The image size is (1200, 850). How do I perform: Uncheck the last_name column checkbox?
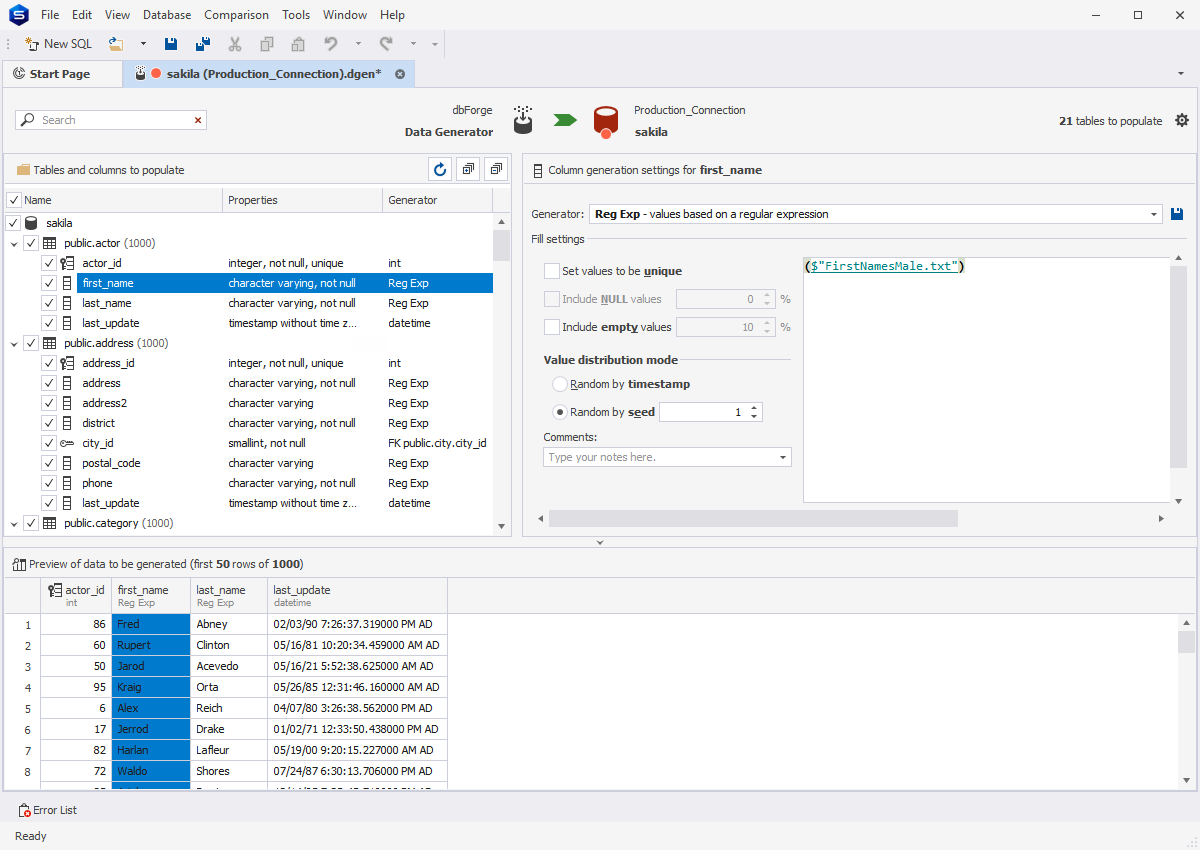click(x=49, y=303)
